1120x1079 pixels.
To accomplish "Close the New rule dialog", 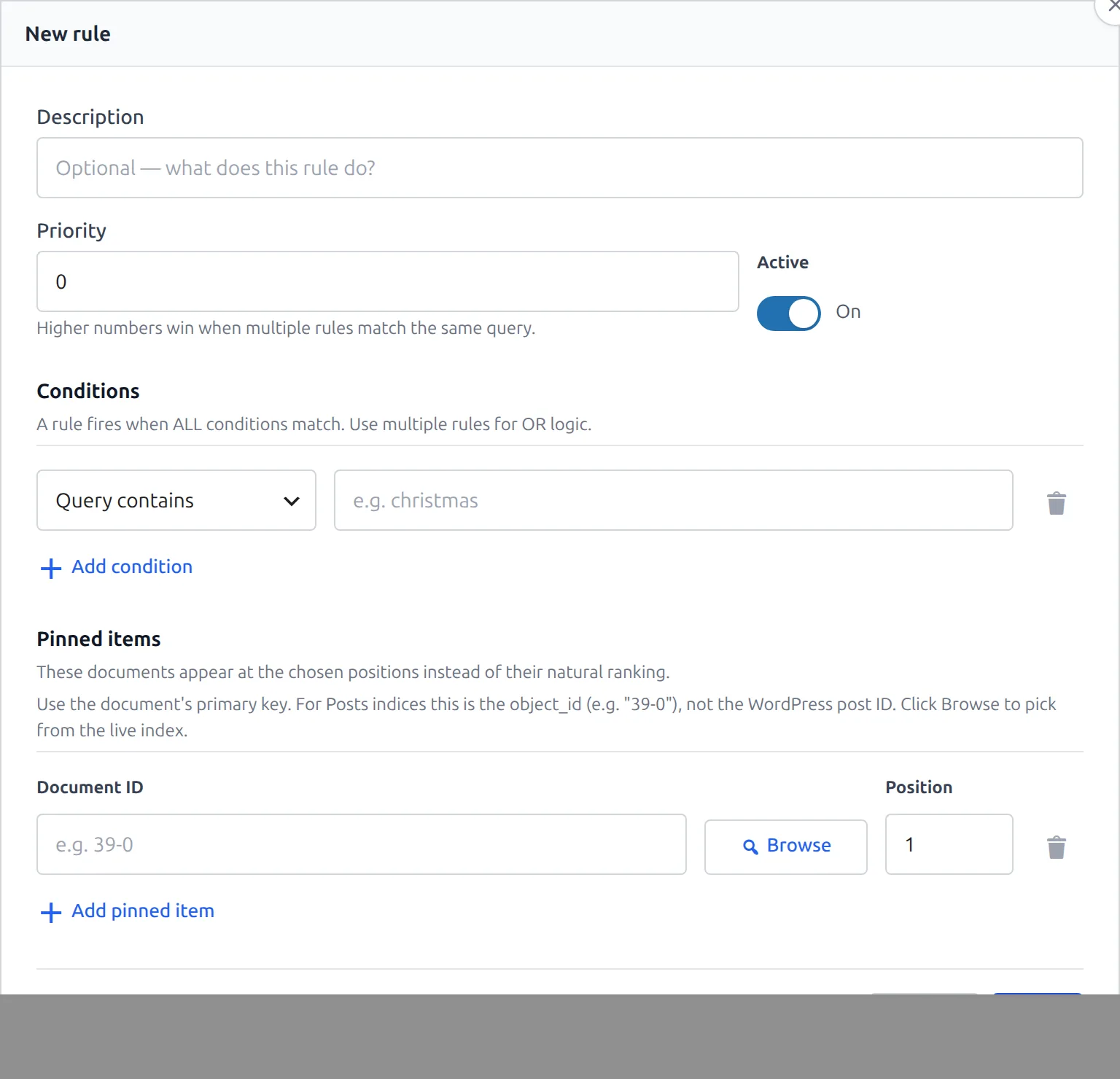I will [x=1111, y=7].
